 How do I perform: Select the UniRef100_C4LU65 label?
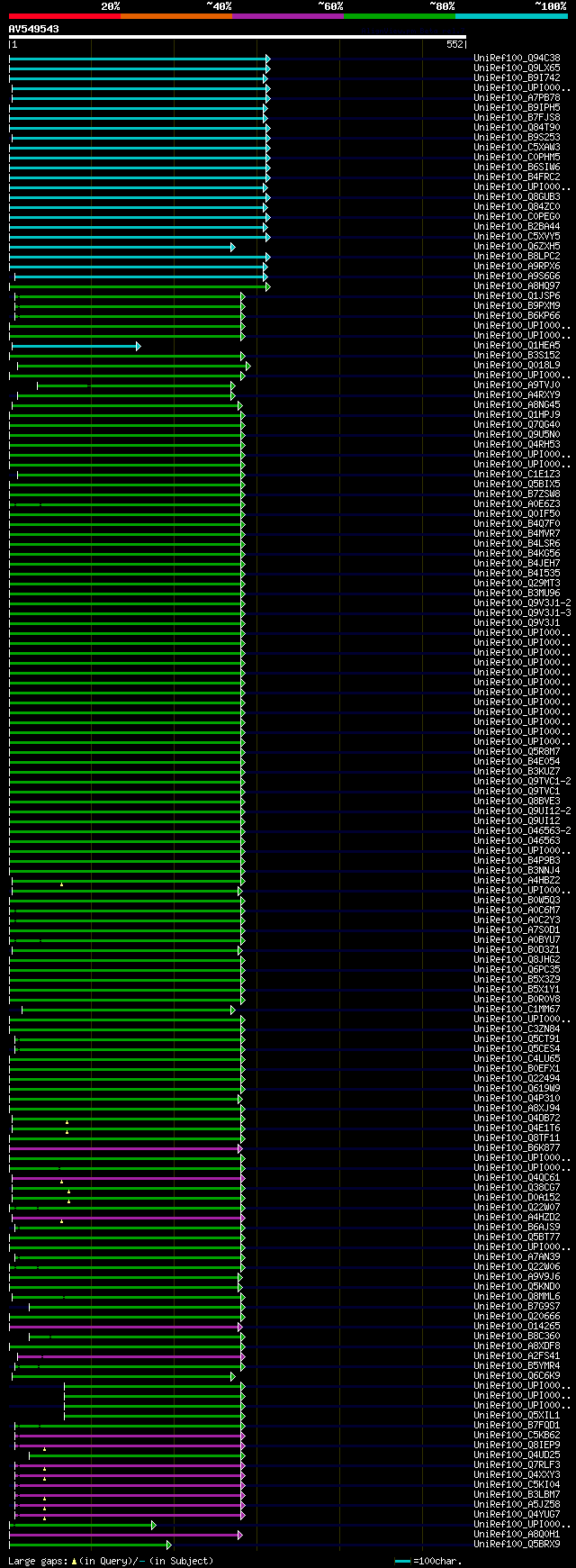517,1059
